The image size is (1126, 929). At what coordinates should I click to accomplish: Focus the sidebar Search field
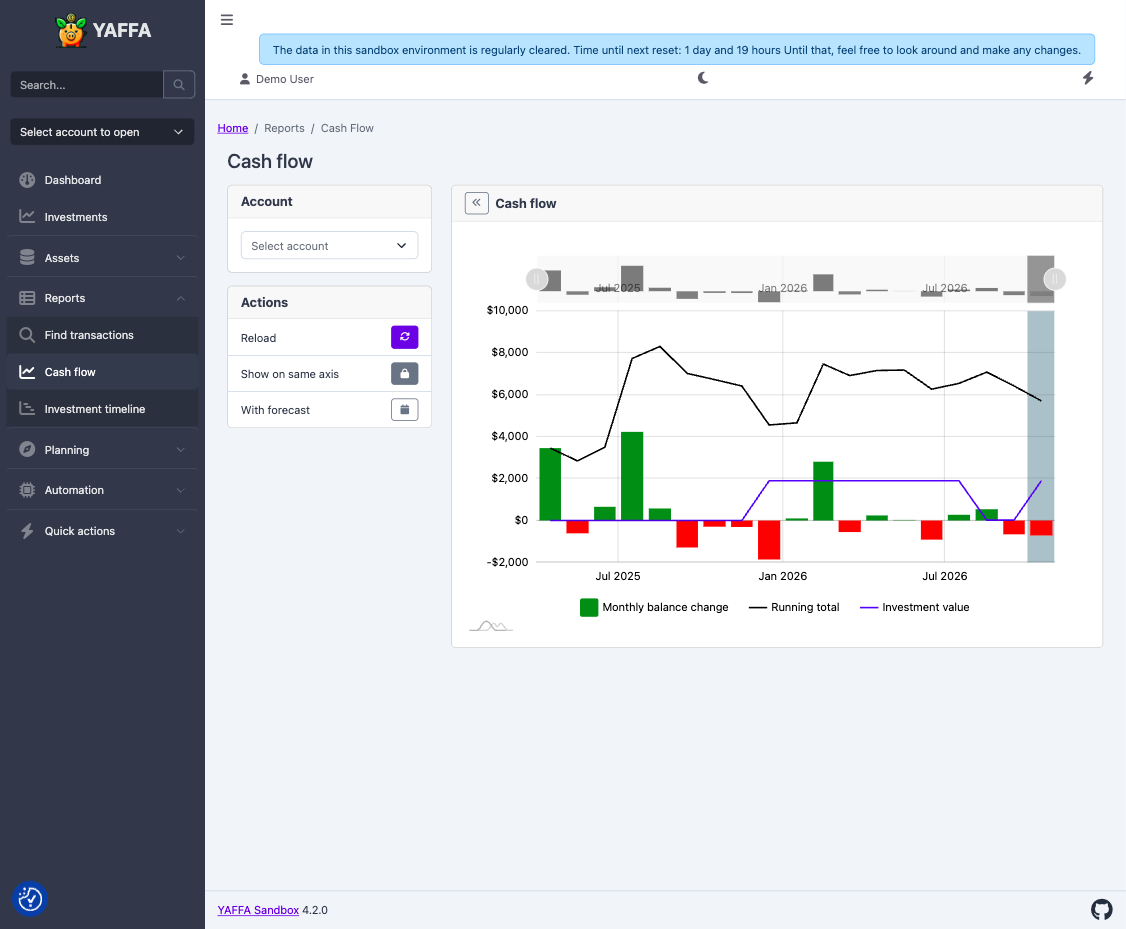[x=87, y=85]
